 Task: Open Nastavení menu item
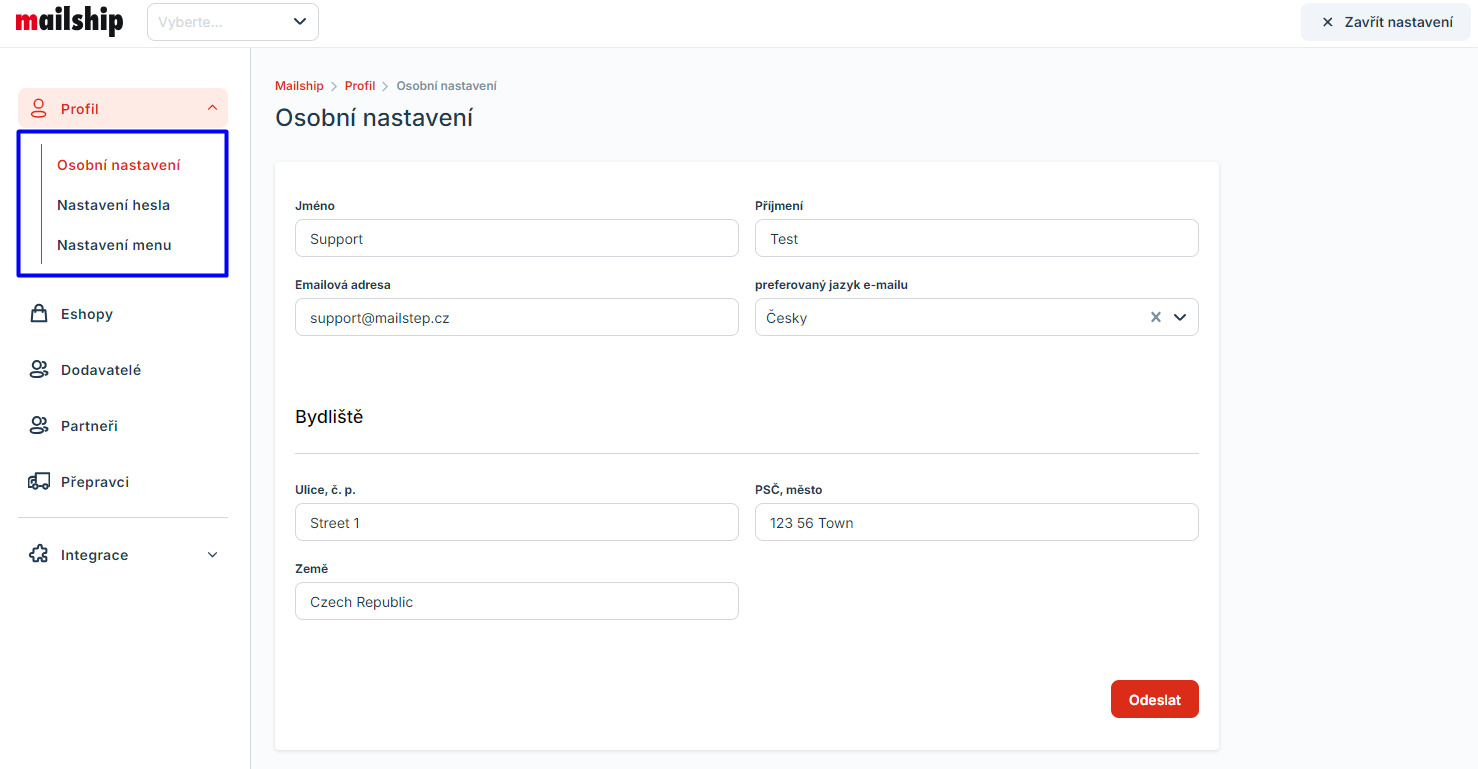point(114,245)
